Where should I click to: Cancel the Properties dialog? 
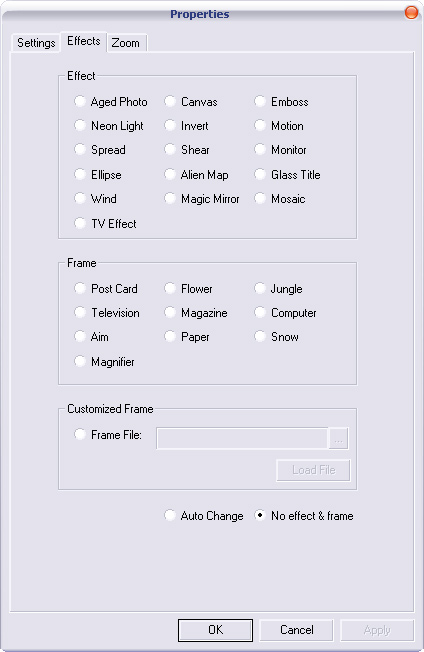(x=296, y=630)
